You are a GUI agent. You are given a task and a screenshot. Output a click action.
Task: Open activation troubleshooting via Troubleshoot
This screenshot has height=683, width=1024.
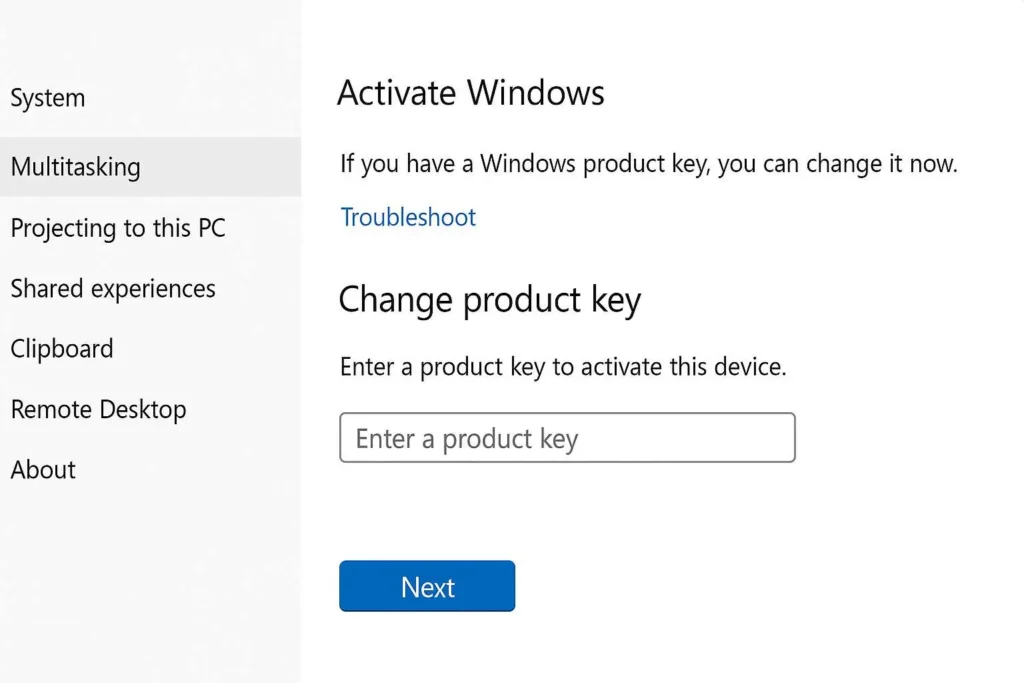click(x=407, y=217)
